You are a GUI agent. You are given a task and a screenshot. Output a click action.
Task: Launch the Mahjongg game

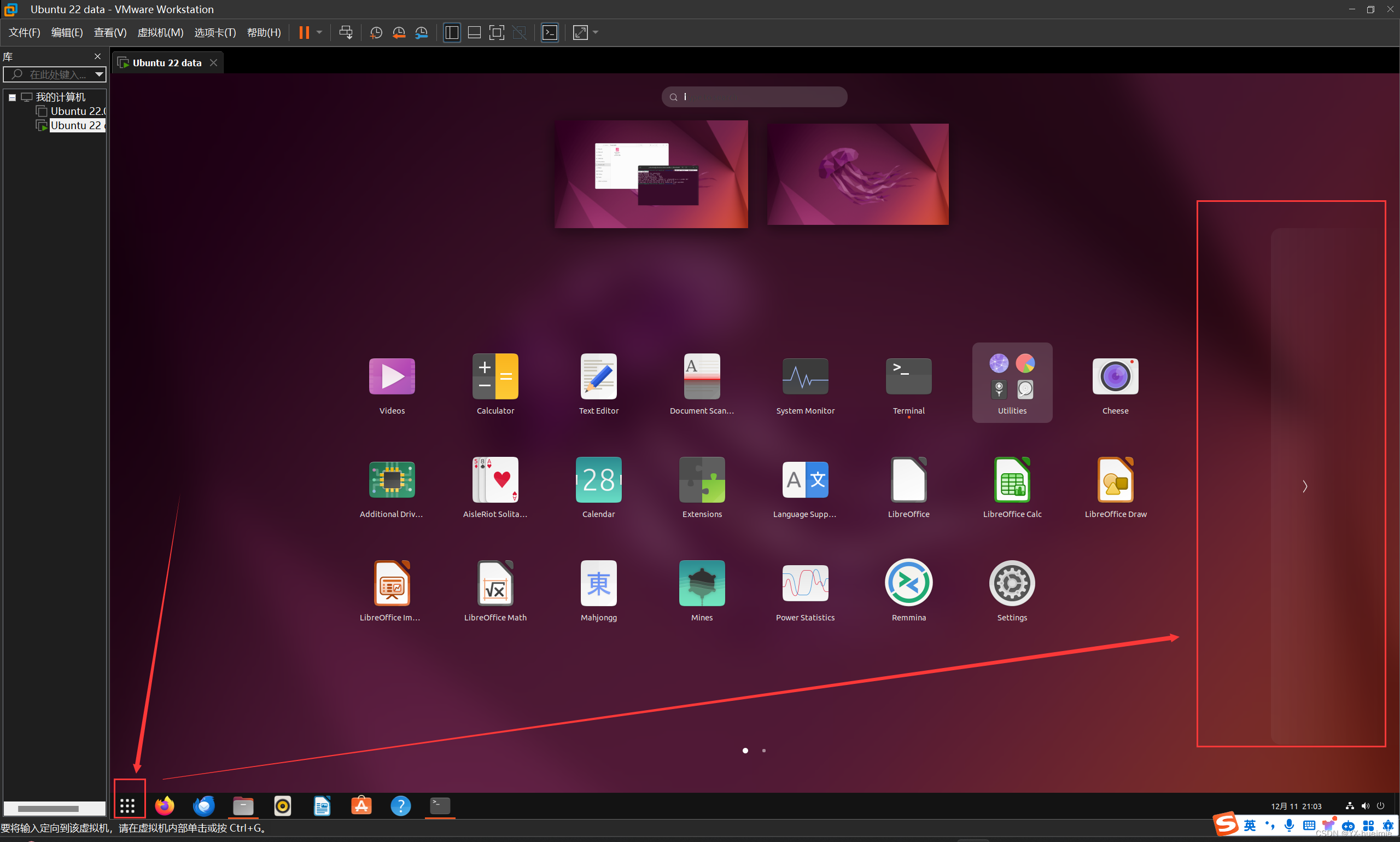[598, 583]
